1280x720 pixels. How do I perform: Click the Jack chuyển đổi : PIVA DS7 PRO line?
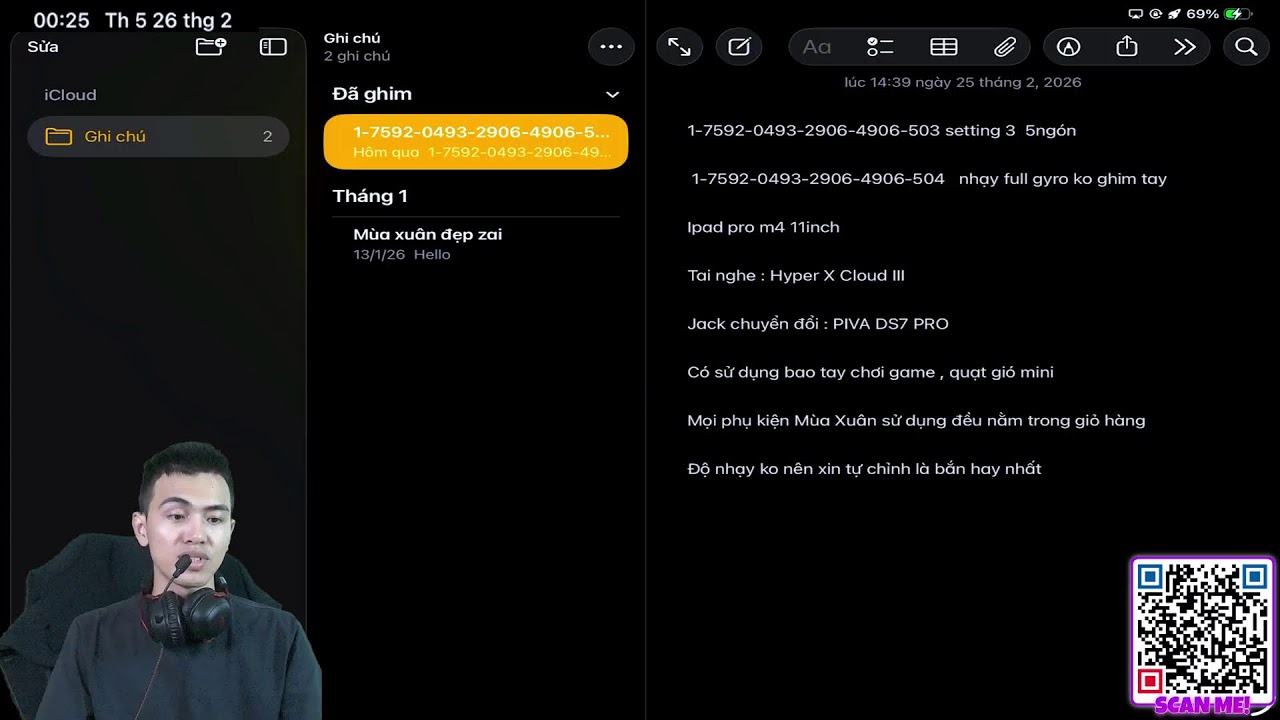(818, 324)
